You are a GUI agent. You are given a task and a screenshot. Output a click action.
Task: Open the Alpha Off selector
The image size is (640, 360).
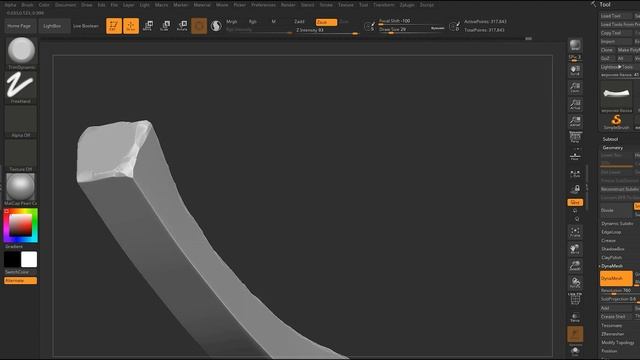tap(21, 120)
